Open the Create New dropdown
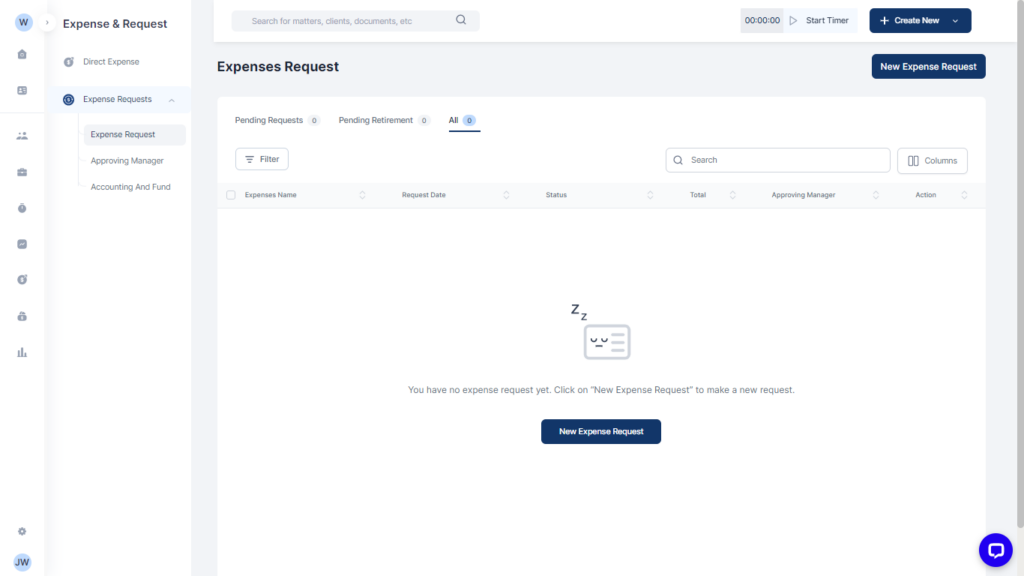This screenshot has height=576, width=1024. [920, 20]
